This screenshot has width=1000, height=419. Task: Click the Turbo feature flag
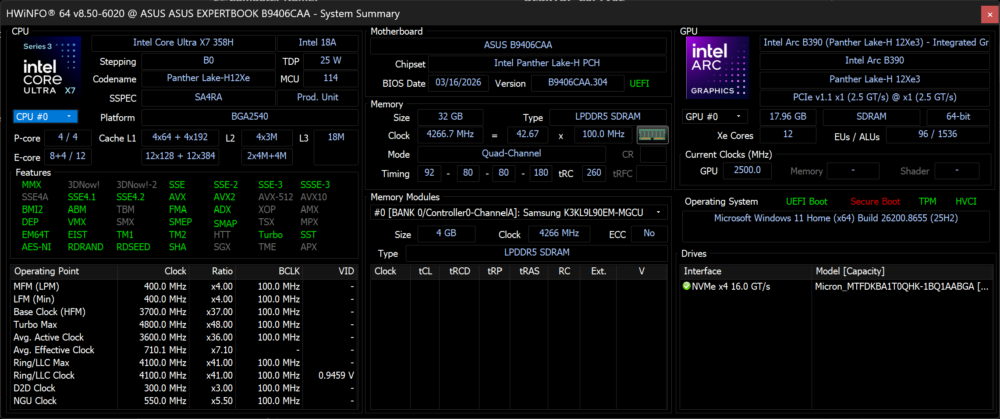coord(270,234)
